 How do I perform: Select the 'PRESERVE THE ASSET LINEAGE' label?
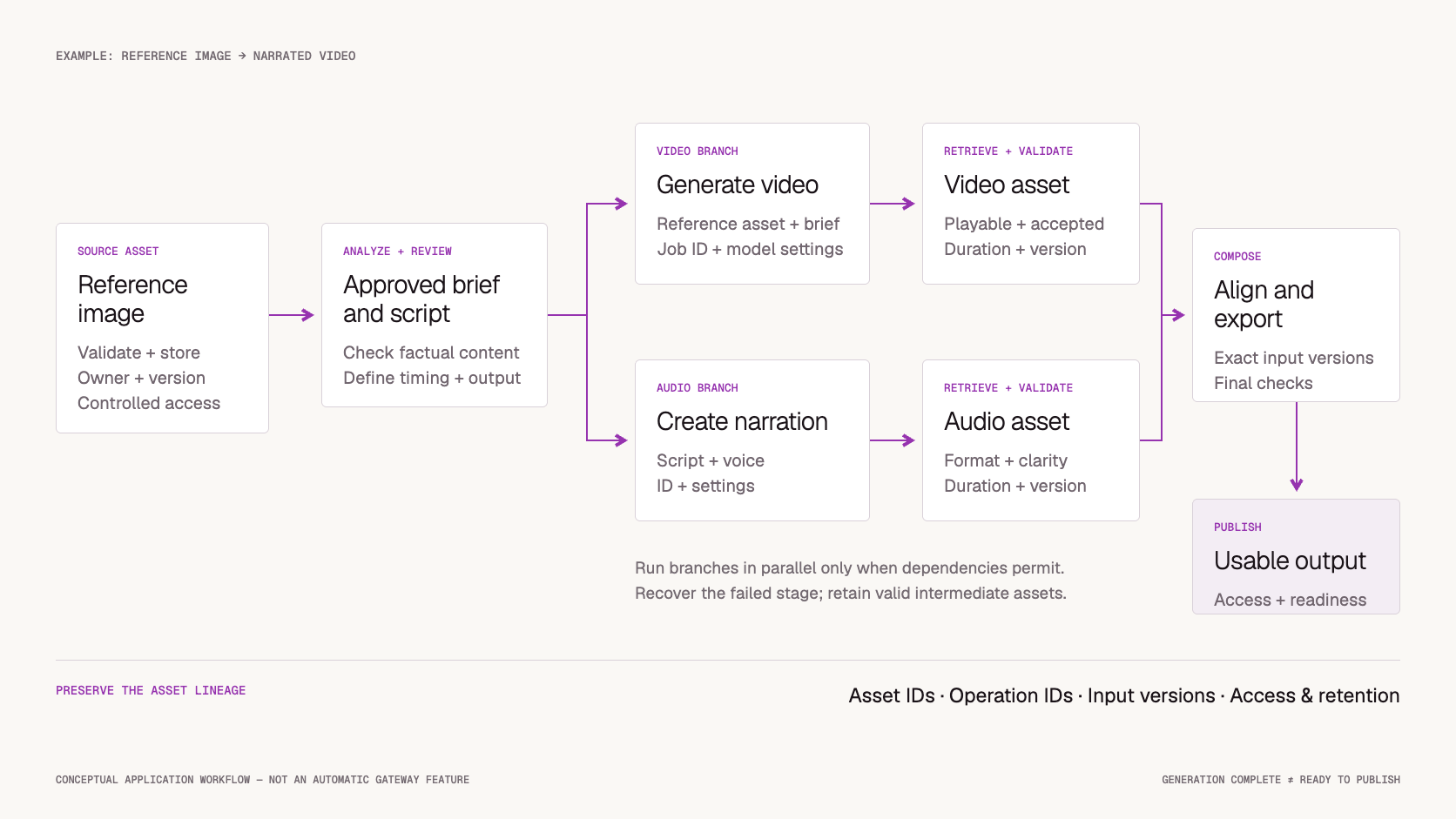[x=151, y=690]
